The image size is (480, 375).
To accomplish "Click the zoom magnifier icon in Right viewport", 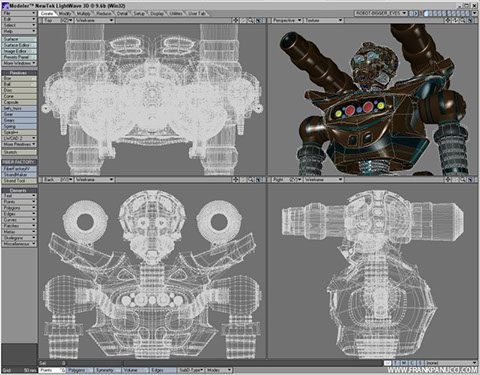I will (463, 180).
